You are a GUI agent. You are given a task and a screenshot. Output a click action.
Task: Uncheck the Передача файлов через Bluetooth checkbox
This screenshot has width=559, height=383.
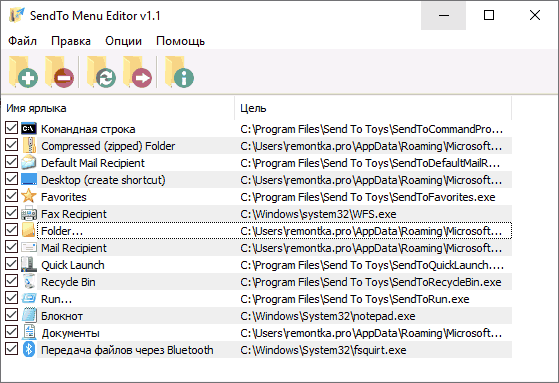point(11,349)
